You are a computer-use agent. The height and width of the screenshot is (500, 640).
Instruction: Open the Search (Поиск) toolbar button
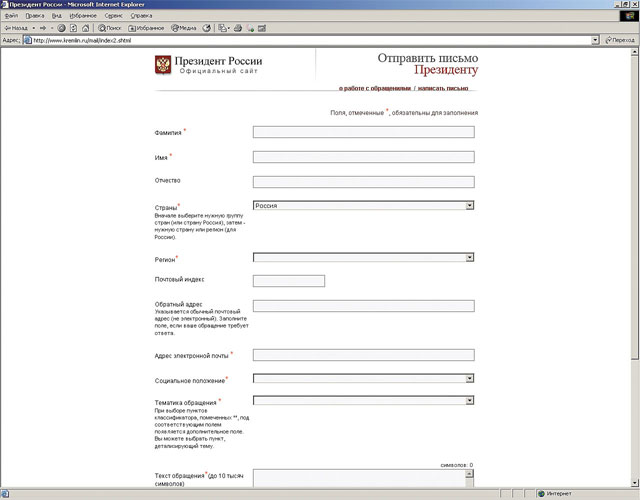[109, 28]
